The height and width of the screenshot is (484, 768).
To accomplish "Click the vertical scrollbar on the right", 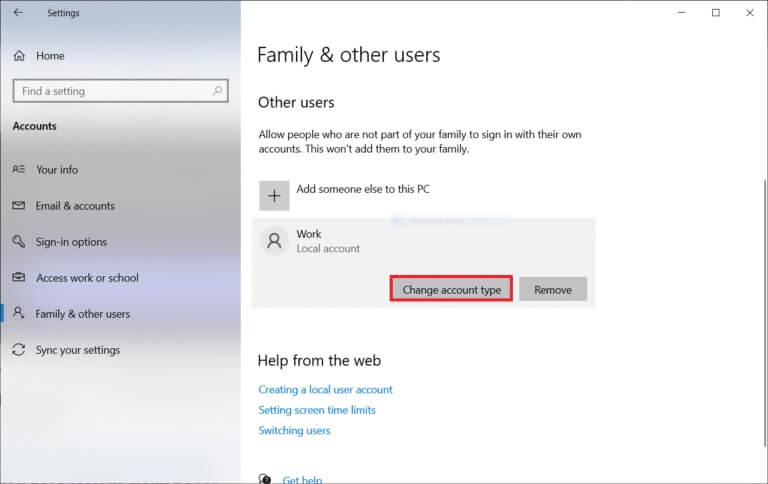I will click(765, 314).
